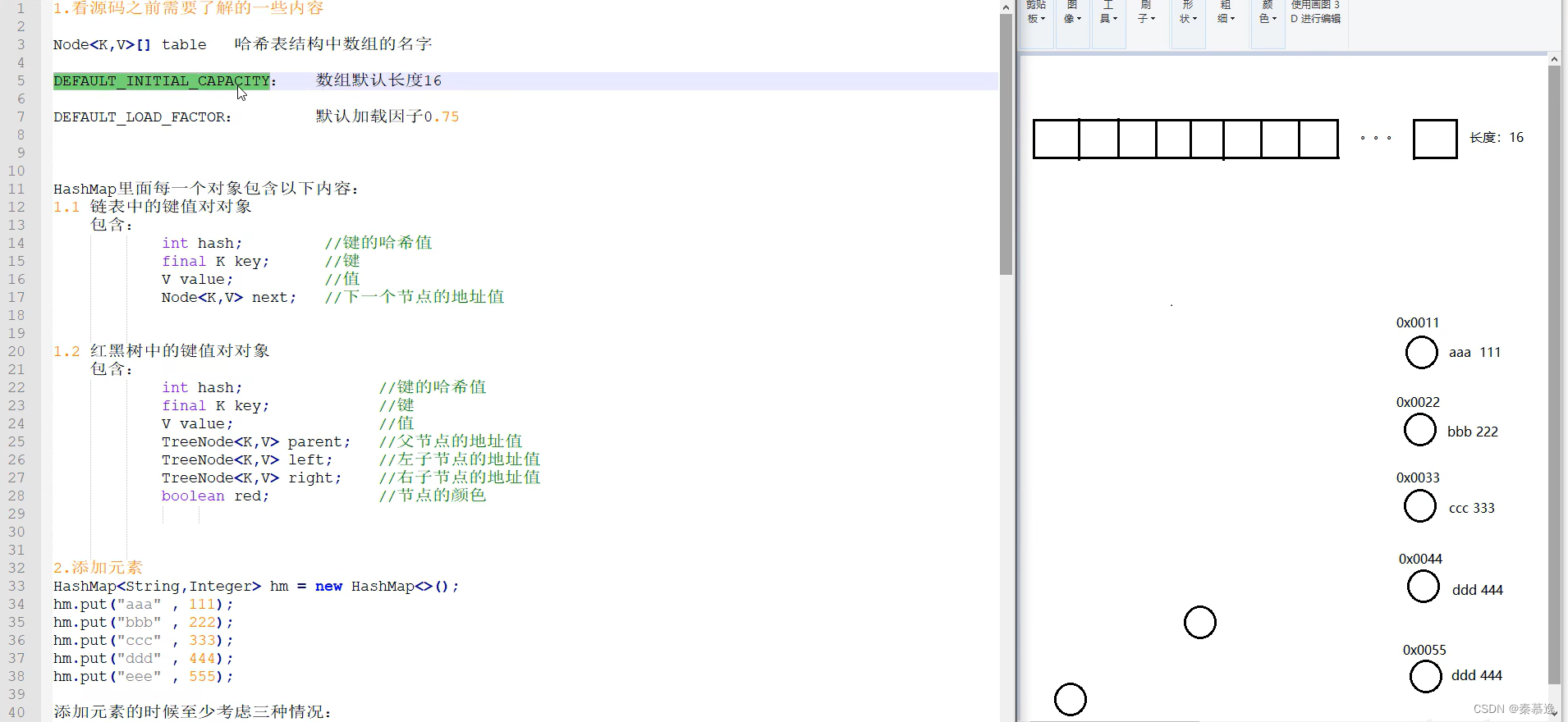Screen dimensions: 1568x722
Task: Click the 'hm.put("aaa" , 111);' line
Action: point(144,605)
